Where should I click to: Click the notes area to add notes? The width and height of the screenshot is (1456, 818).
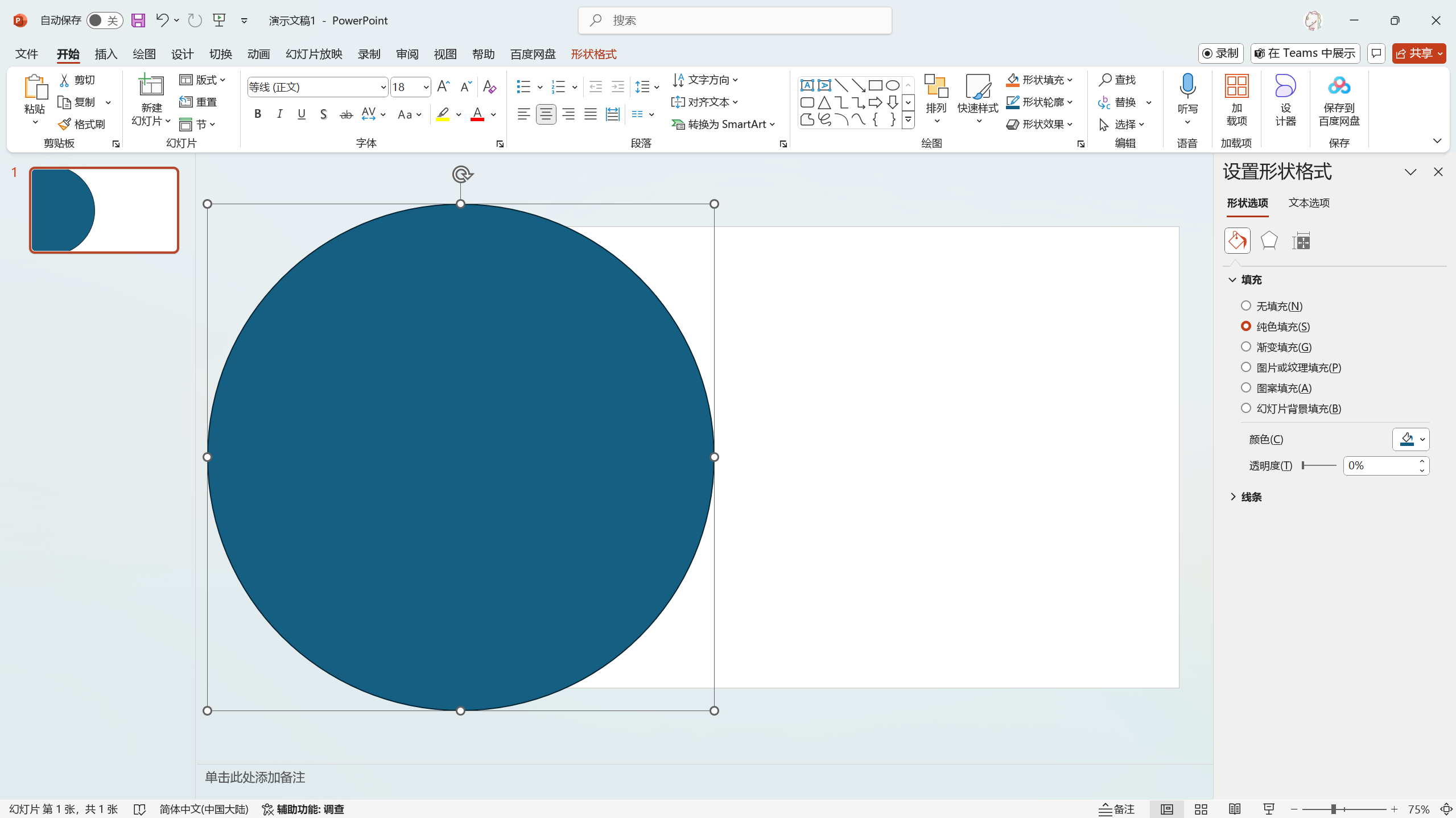[704, 778]
